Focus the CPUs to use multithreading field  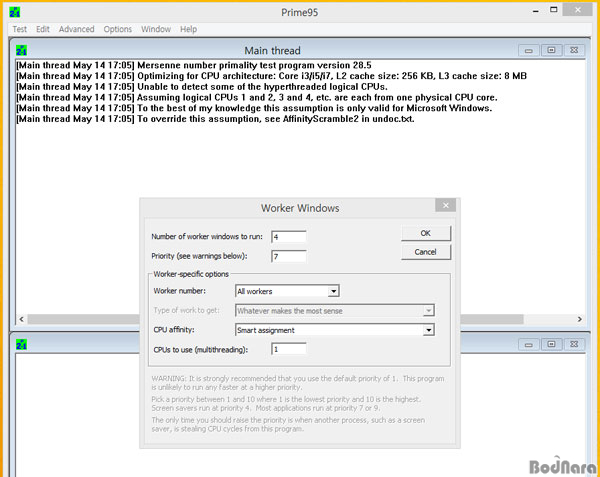pyautogui.click(x=289, y=349)
